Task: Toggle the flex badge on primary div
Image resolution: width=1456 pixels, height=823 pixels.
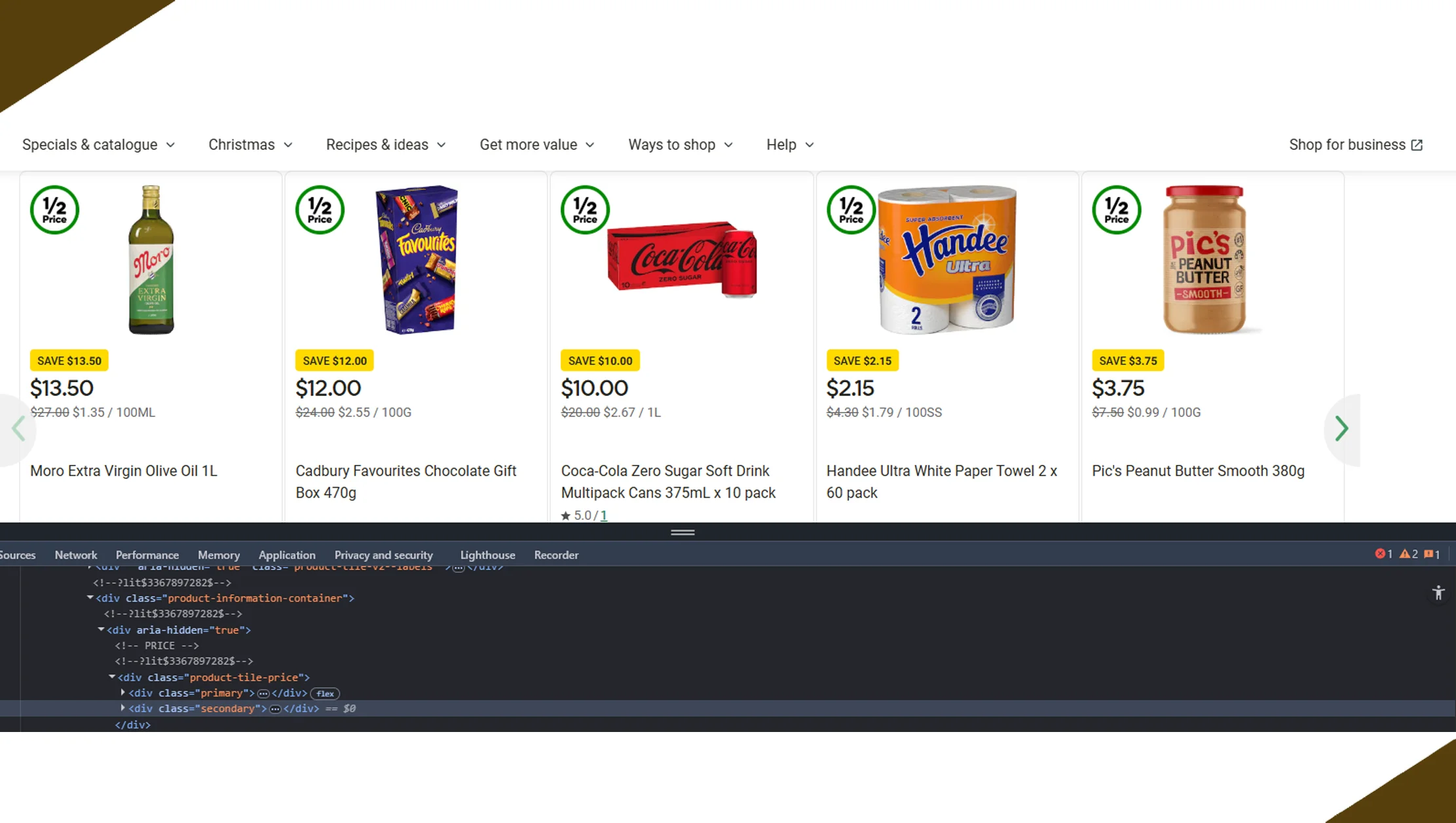Action: (x=325, y=693)
